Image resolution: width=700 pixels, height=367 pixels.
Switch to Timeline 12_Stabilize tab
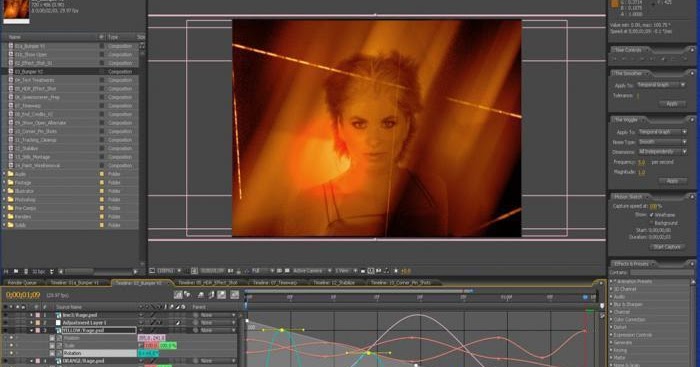pyautogui.click(x=334, y=283)
